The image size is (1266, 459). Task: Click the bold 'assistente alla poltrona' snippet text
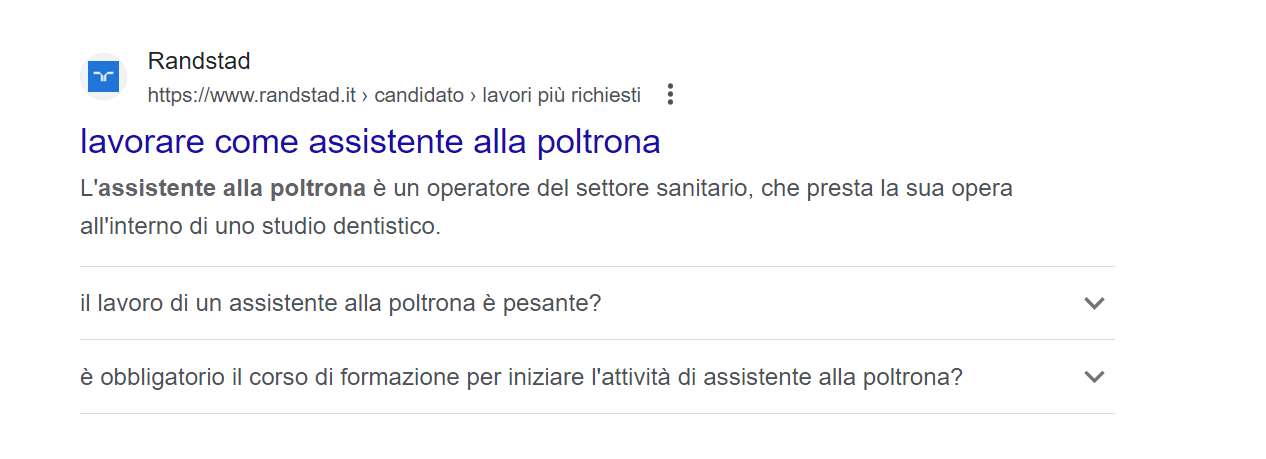232,188
